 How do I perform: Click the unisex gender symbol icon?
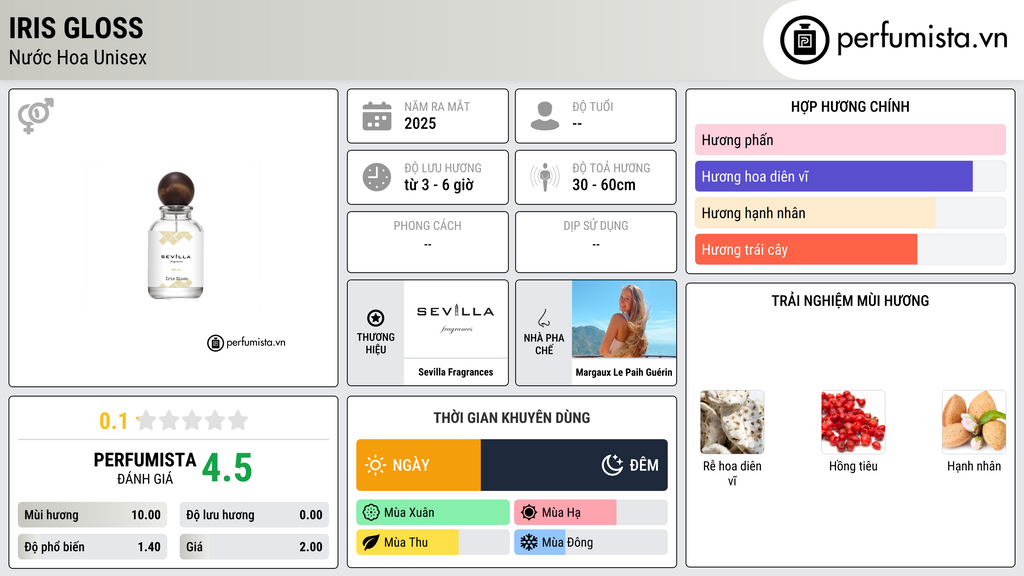(x=36, y=116)
